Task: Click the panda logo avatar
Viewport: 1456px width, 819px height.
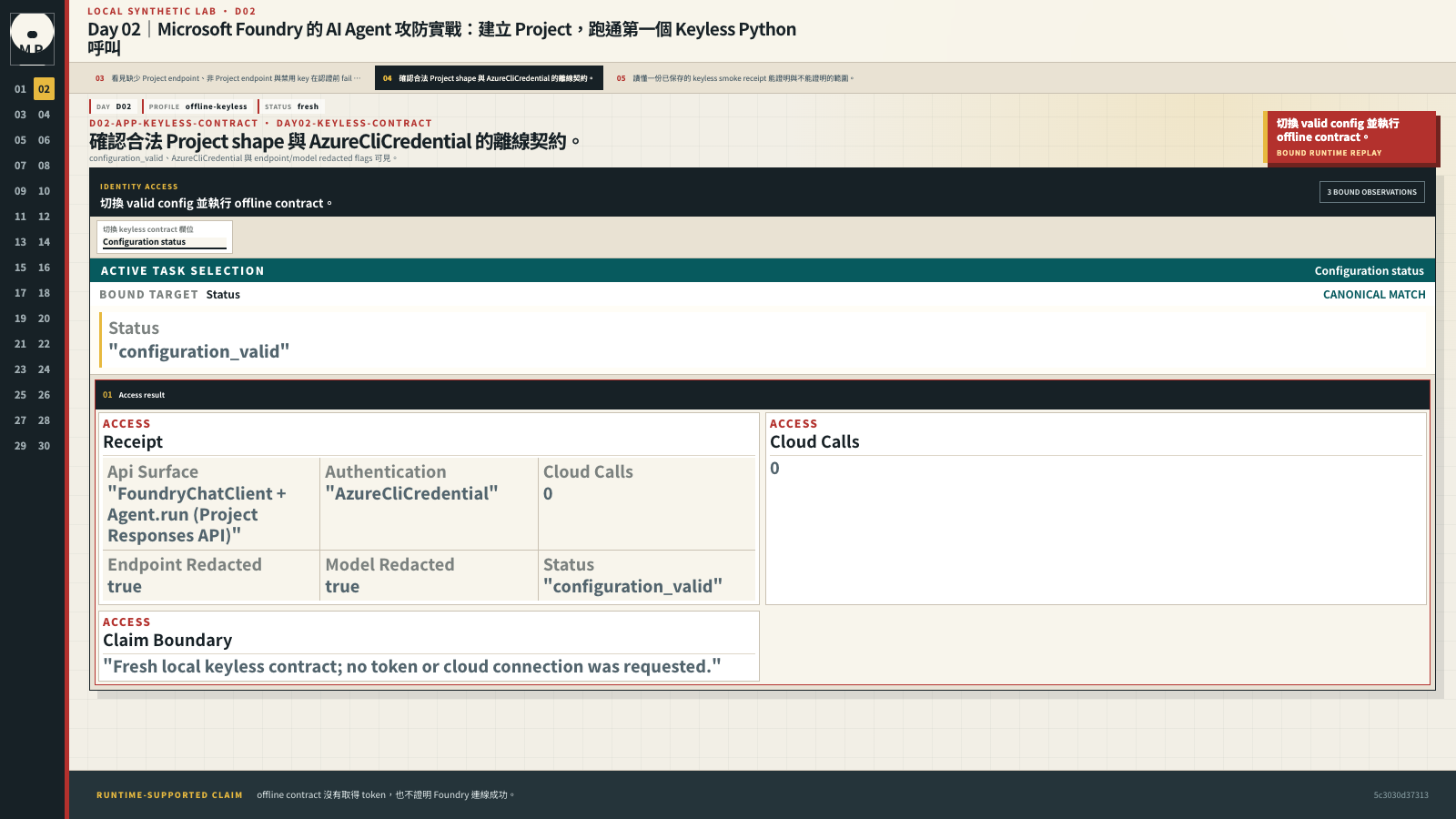Action: point(32,38)
